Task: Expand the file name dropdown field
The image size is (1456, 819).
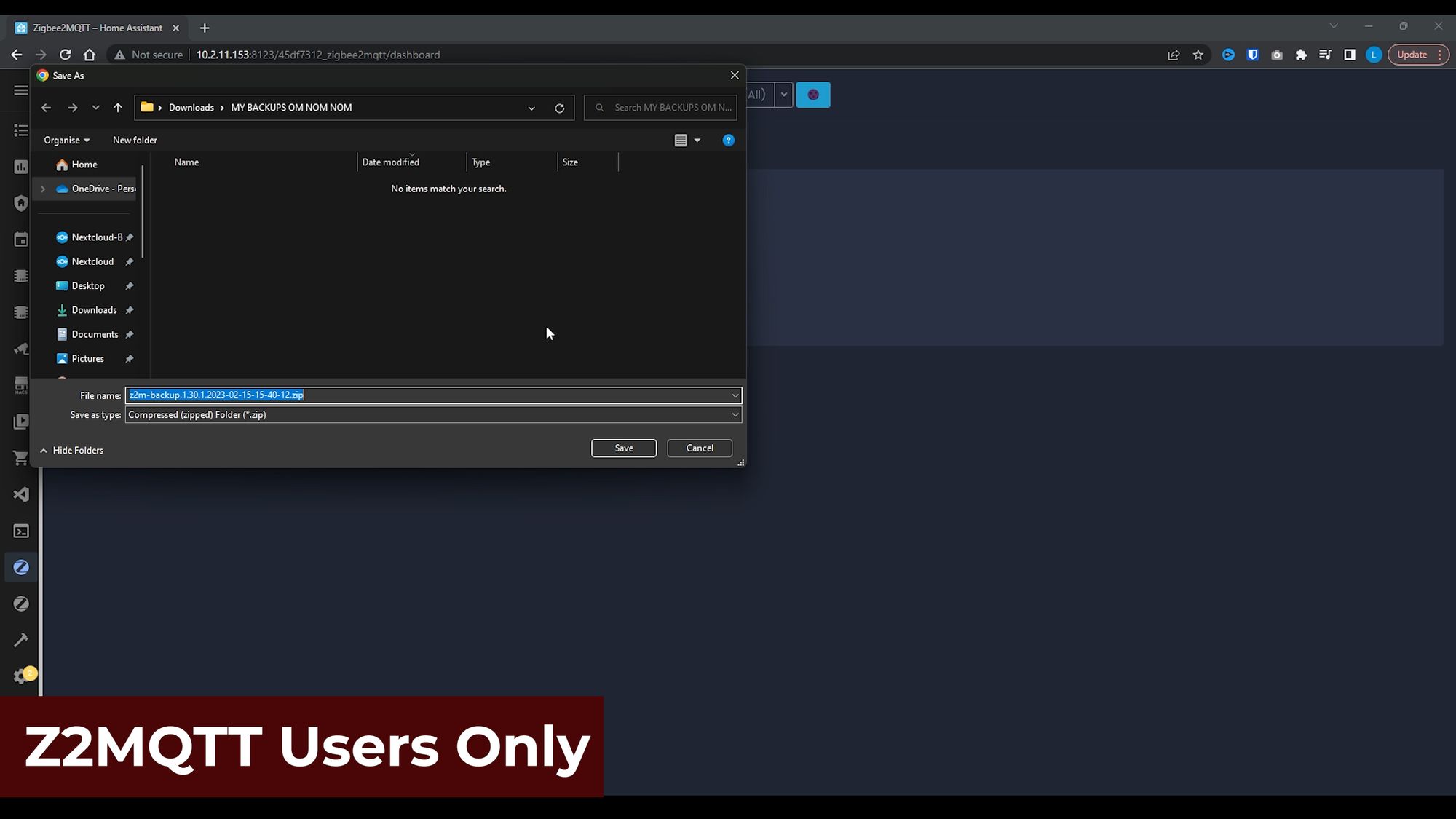Action: pos(735,394)
